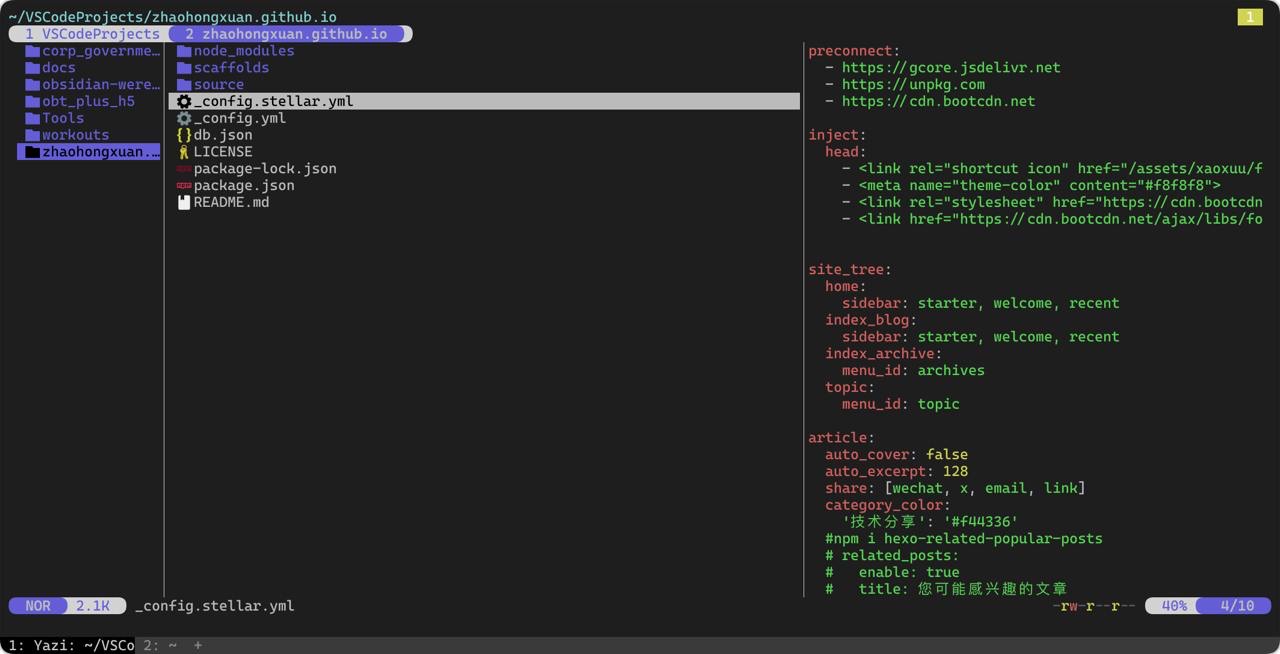Select the obt_plus_h5 directory name
The height and width of the screenshot is (654, 1280).
[88, 101]
